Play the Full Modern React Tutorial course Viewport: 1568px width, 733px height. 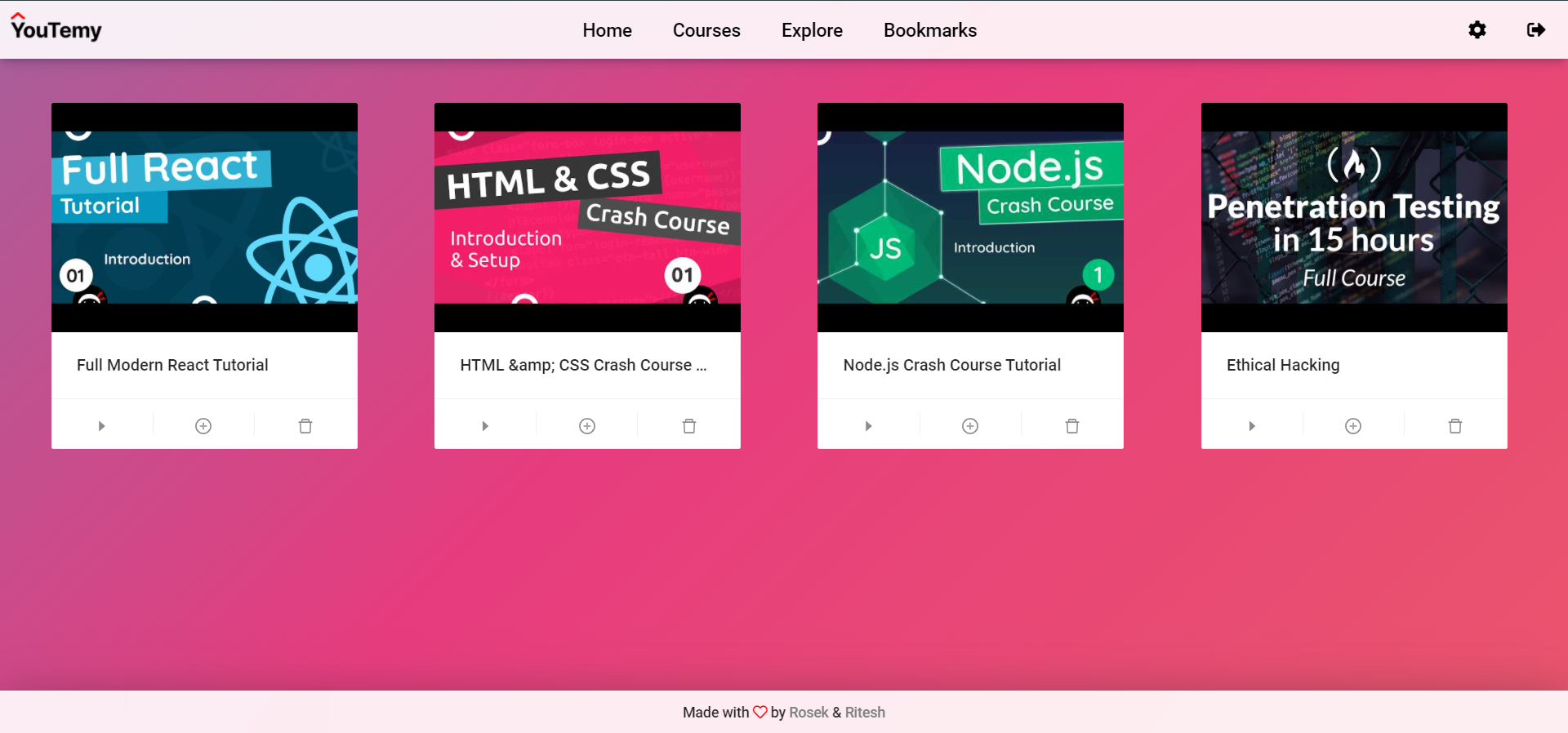[x=102, y=426]
